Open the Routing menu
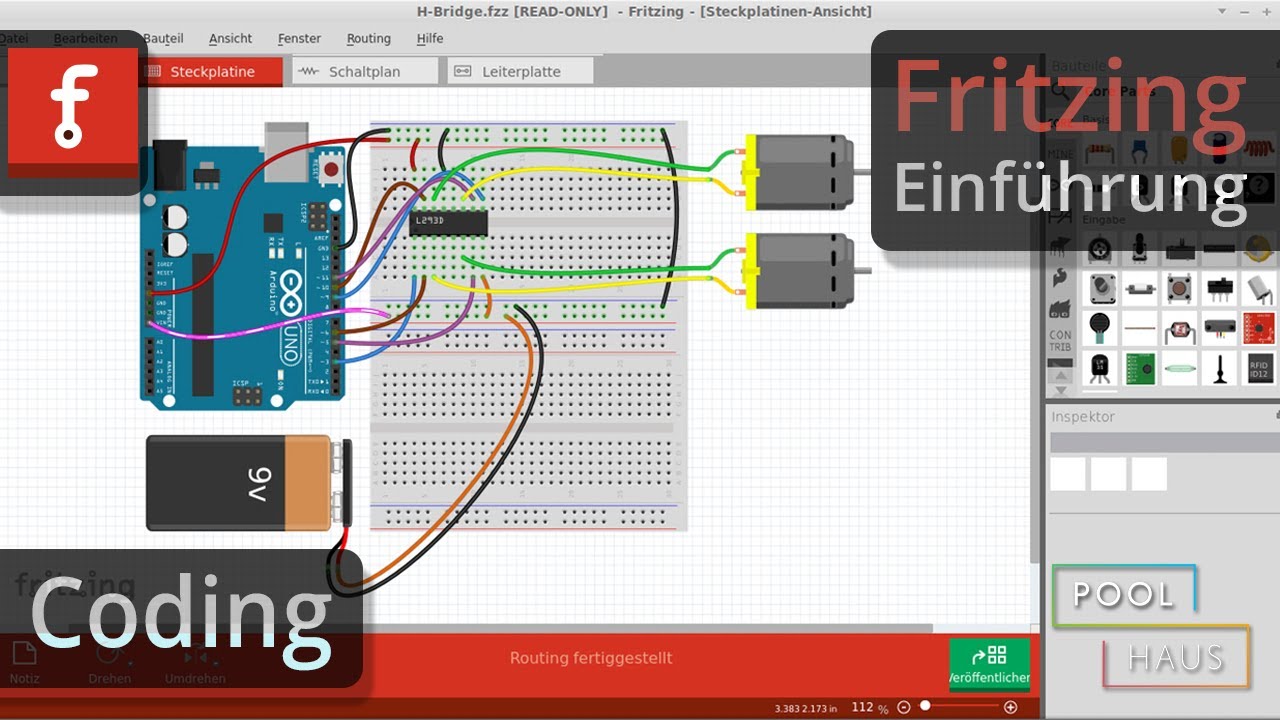This screenshot has height=720, width=1280. click(x=368, y=38)
